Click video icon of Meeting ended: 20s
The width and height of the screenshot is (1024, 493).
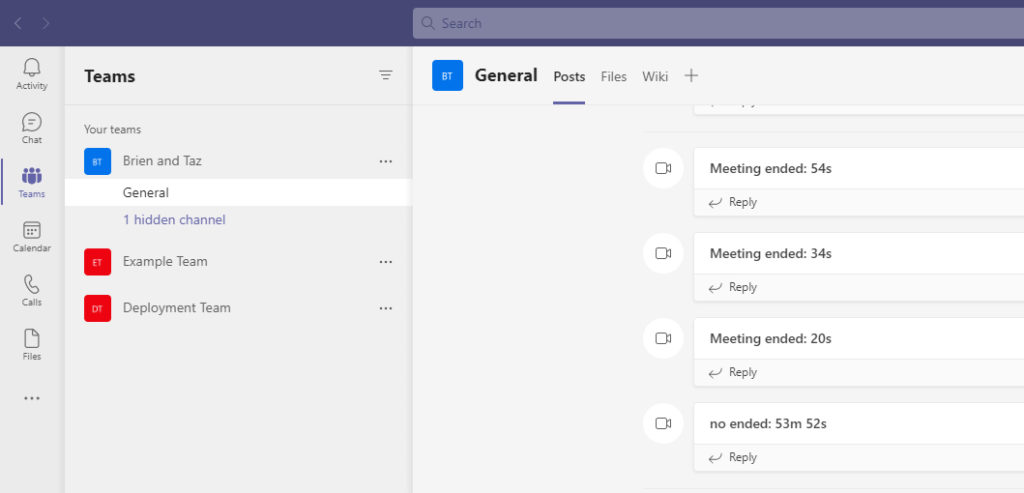[664, 338]
